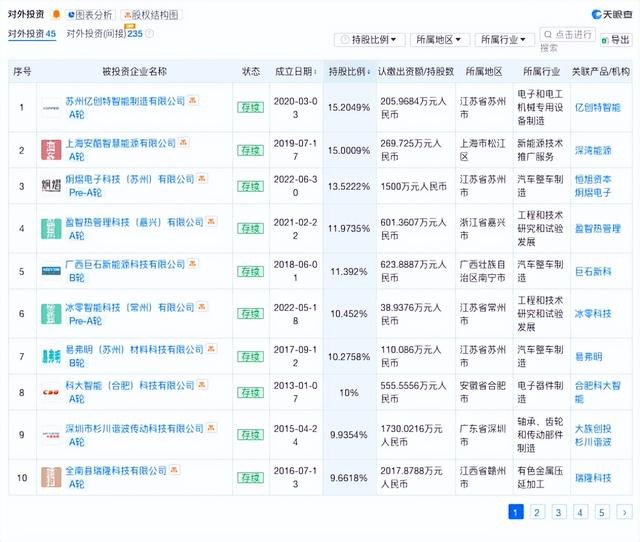Click the structure icon beside 苏州亿创特智能制造有限公司
Viewport: 640px width, 542px height.
[193, 100]
